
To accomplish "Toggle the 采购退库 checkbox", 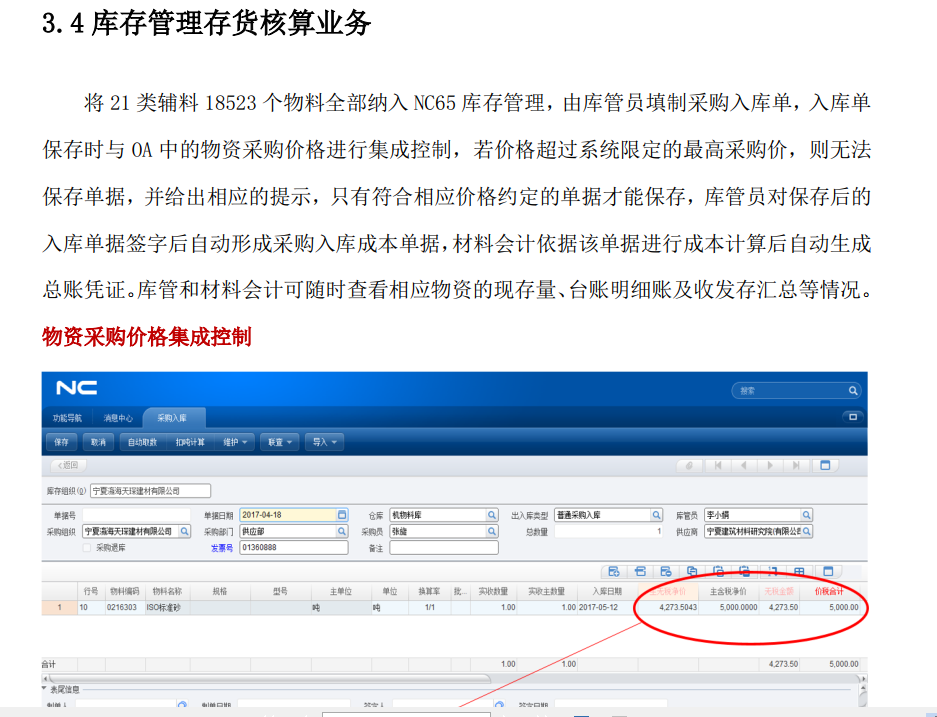I will point(87,548).
